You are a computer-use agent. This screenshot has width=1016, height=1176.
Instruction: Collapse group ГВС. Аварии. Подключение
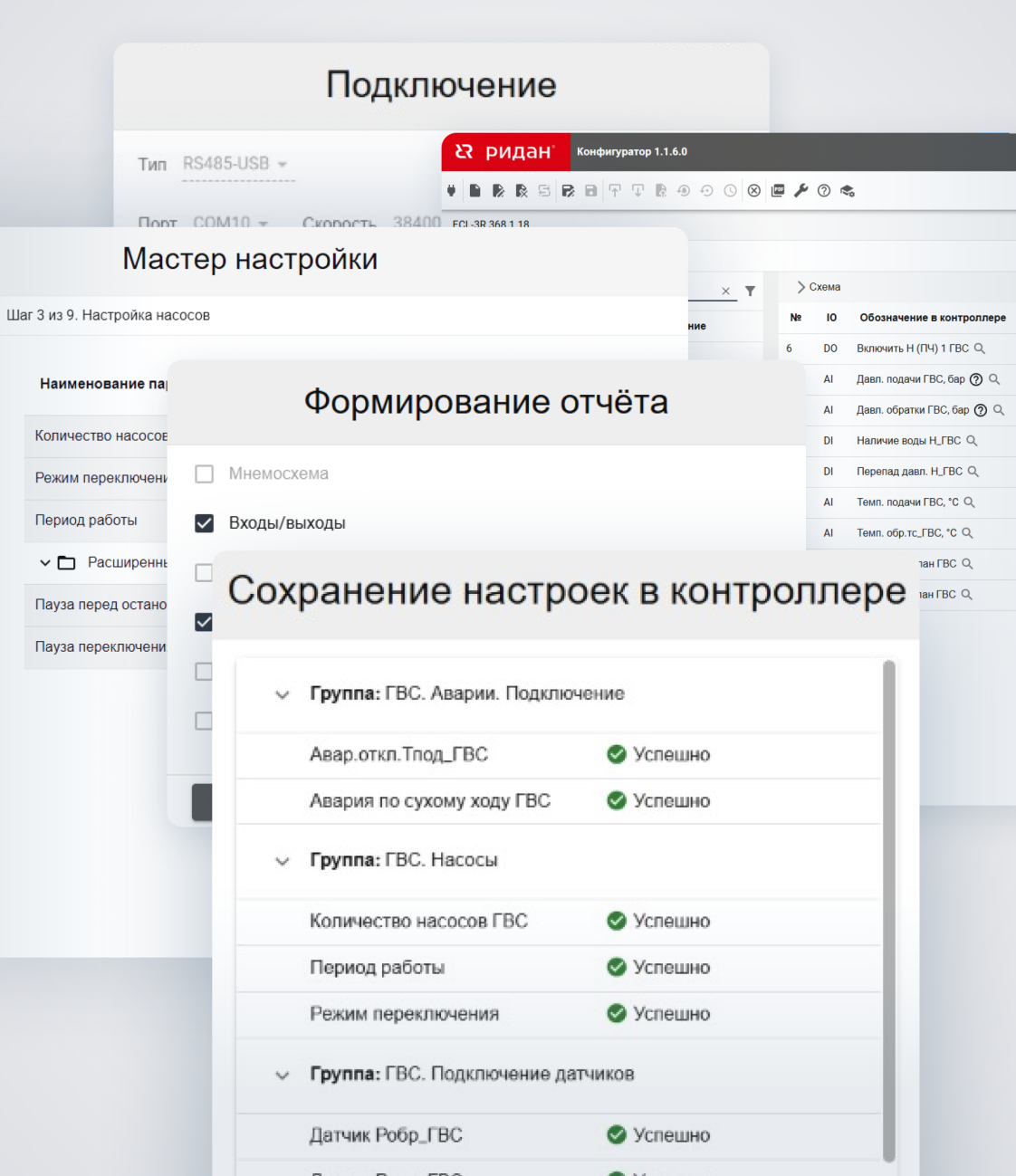pyautogui.click(x=283, y=694)
